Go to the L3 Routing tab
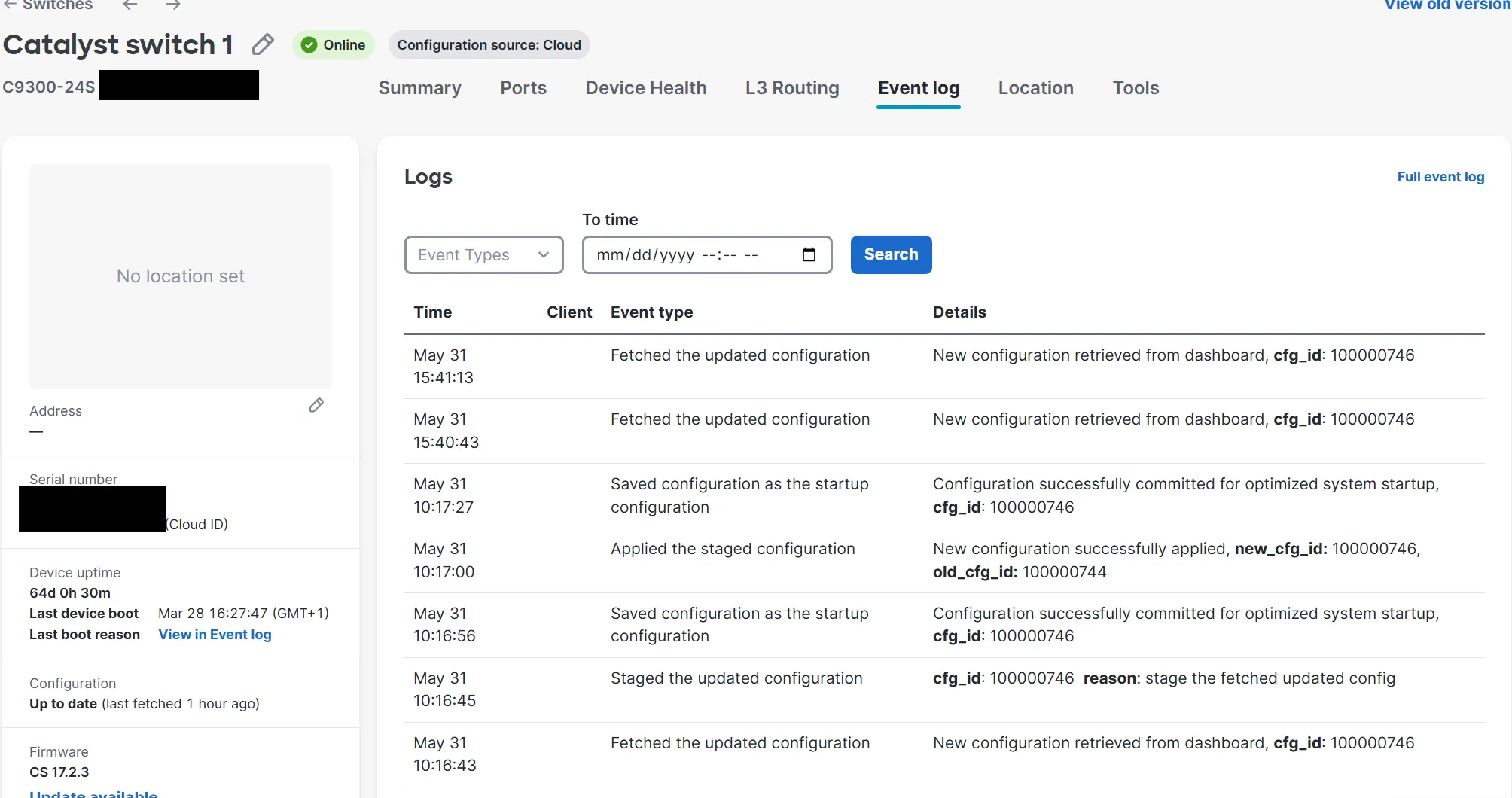The image size is (1512, 798). click(x=792, y=88)
